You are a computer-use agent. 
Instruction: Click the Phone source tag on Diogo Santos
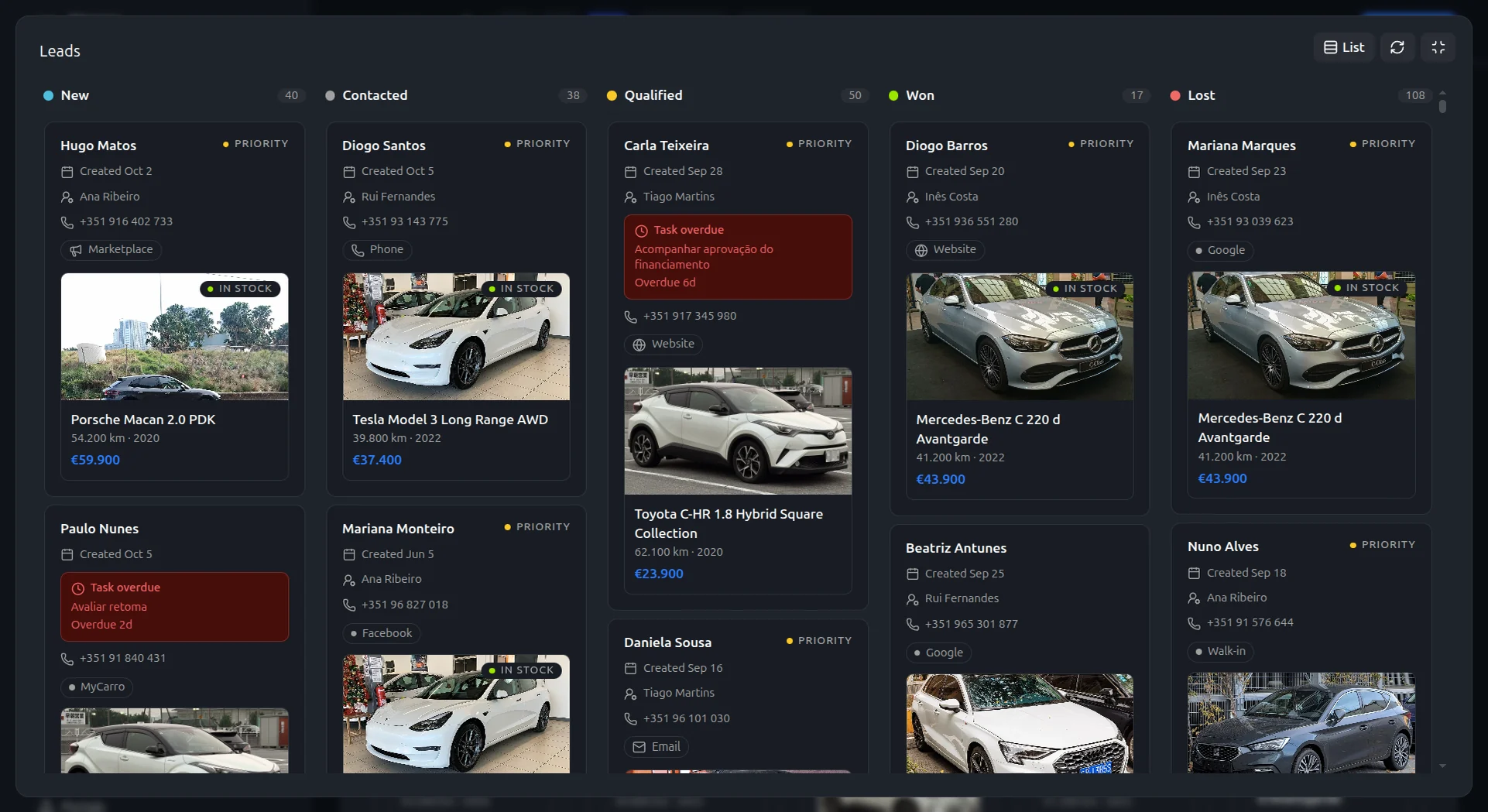click(x=377, y=249)
